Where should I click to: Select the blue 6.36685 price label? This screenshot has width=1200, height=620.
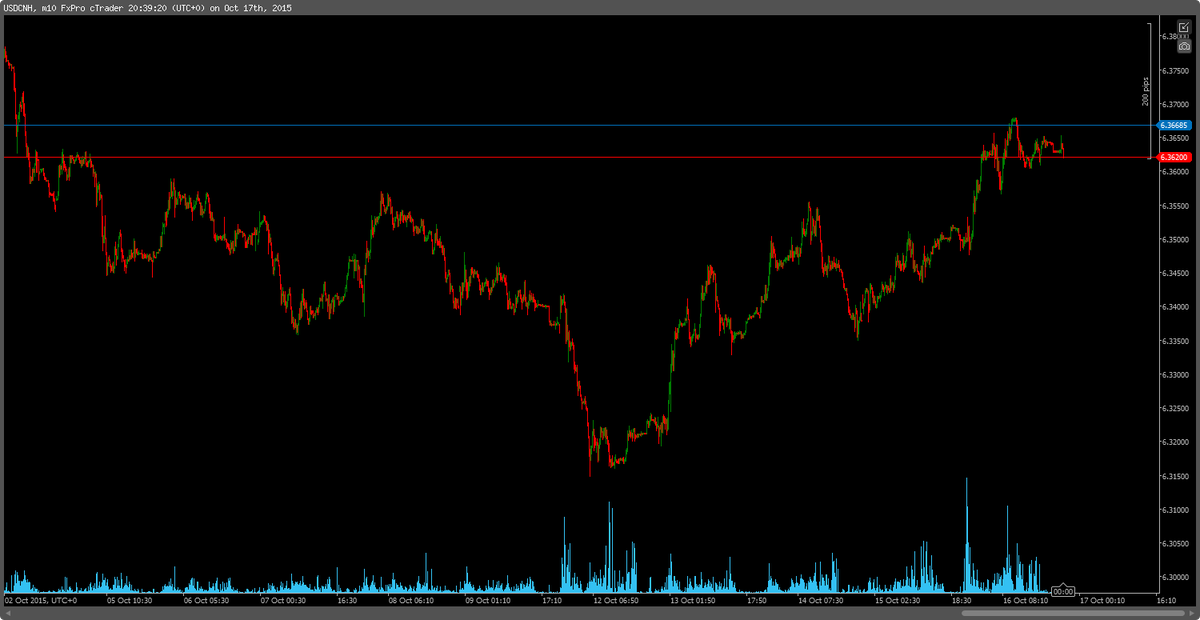(1173, 126)
